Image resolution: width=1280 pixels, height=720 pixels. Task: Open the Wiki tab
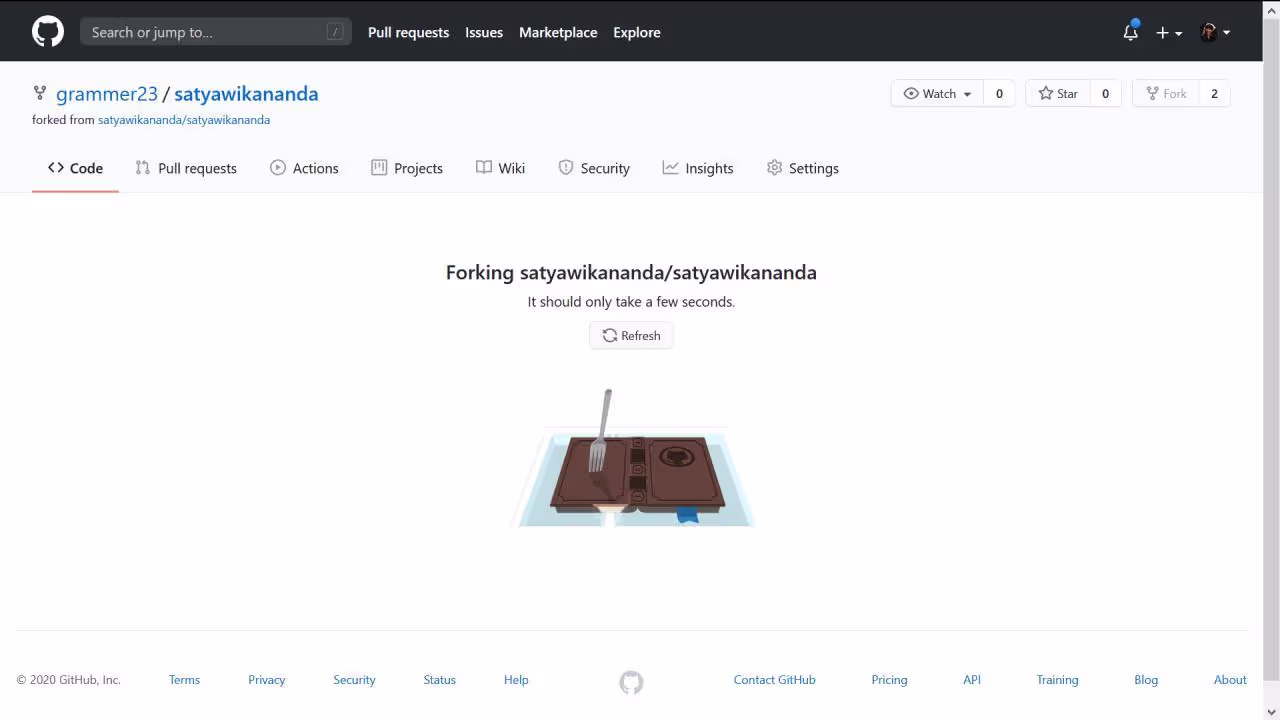click(x=500, y=168)
